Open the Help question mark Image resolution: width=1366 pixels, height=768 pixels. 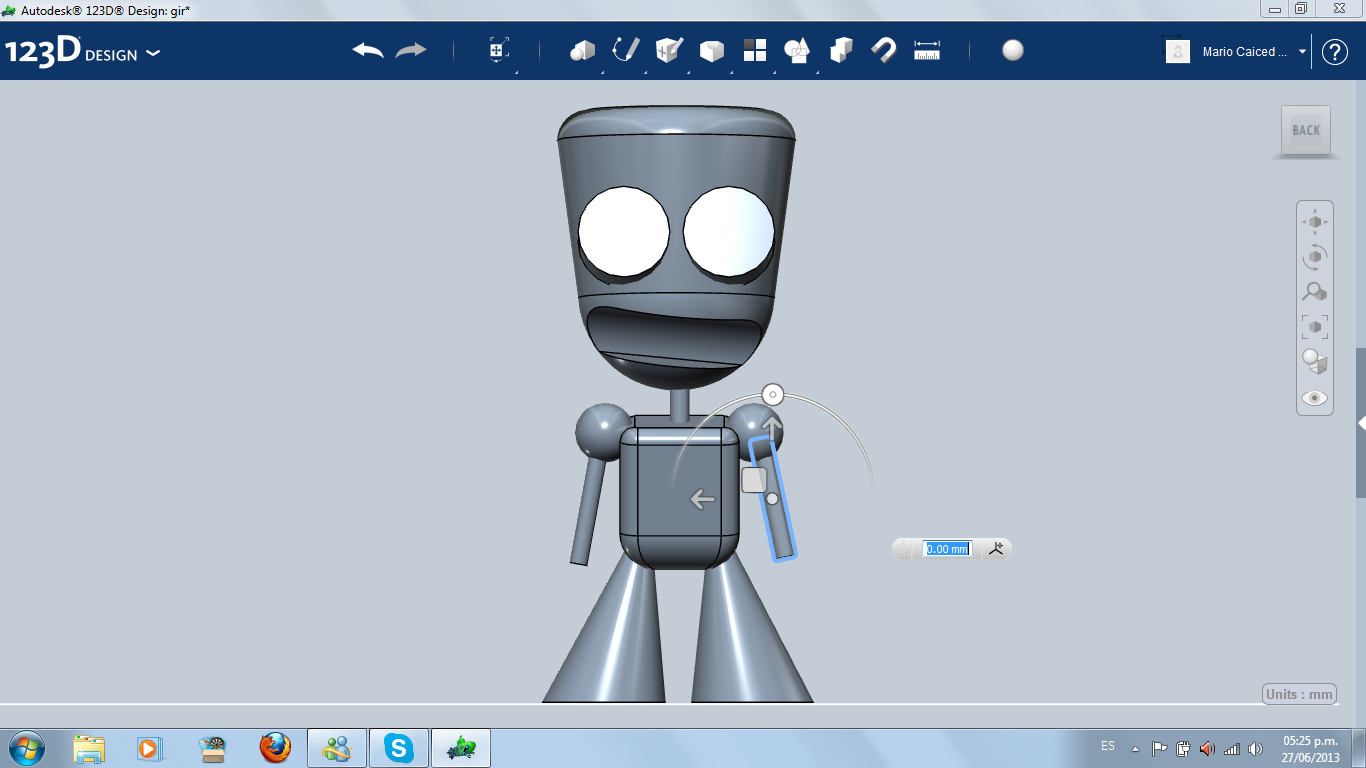pyautogui.click(x=1335, y=52)
